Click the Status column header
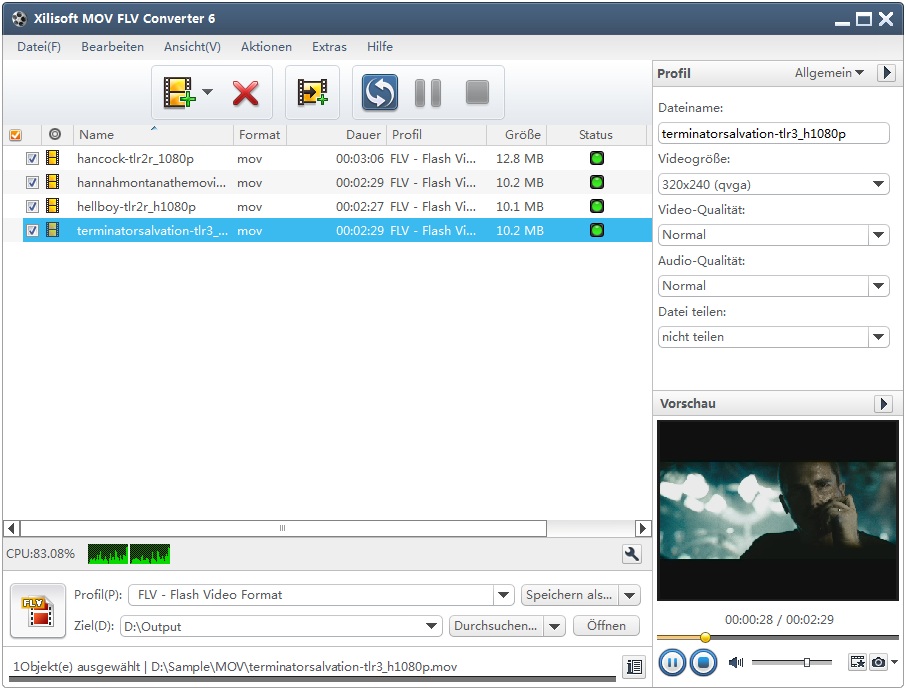The image size is (906, 689). (596, 135)
